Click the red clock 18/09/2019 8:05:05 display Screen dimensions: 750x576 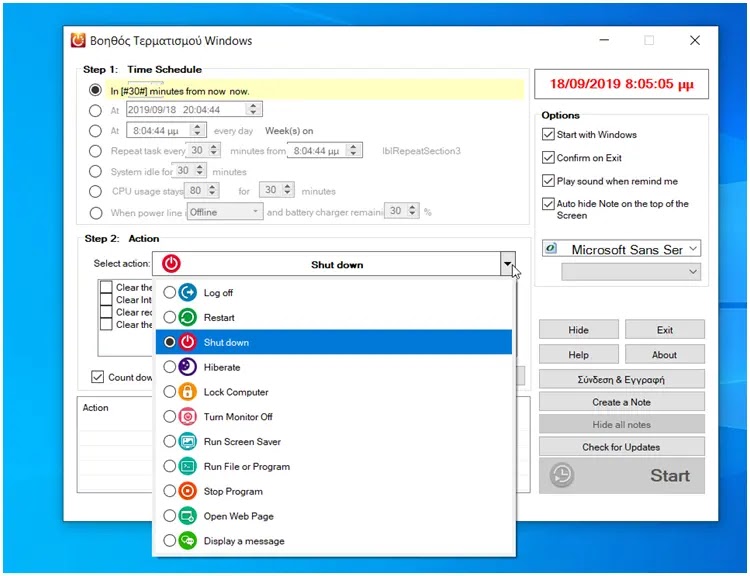click(621, 84)
